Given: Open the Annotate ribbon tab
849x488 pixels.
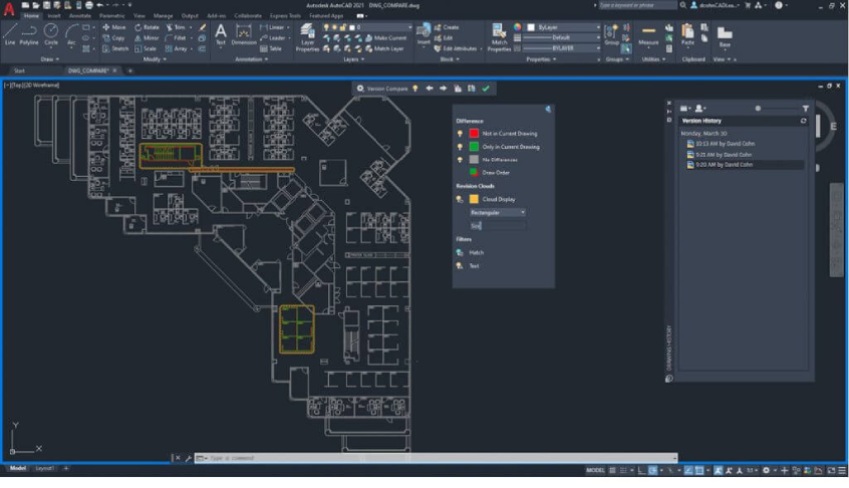Looking at the screenshot, I should [80, 16].
